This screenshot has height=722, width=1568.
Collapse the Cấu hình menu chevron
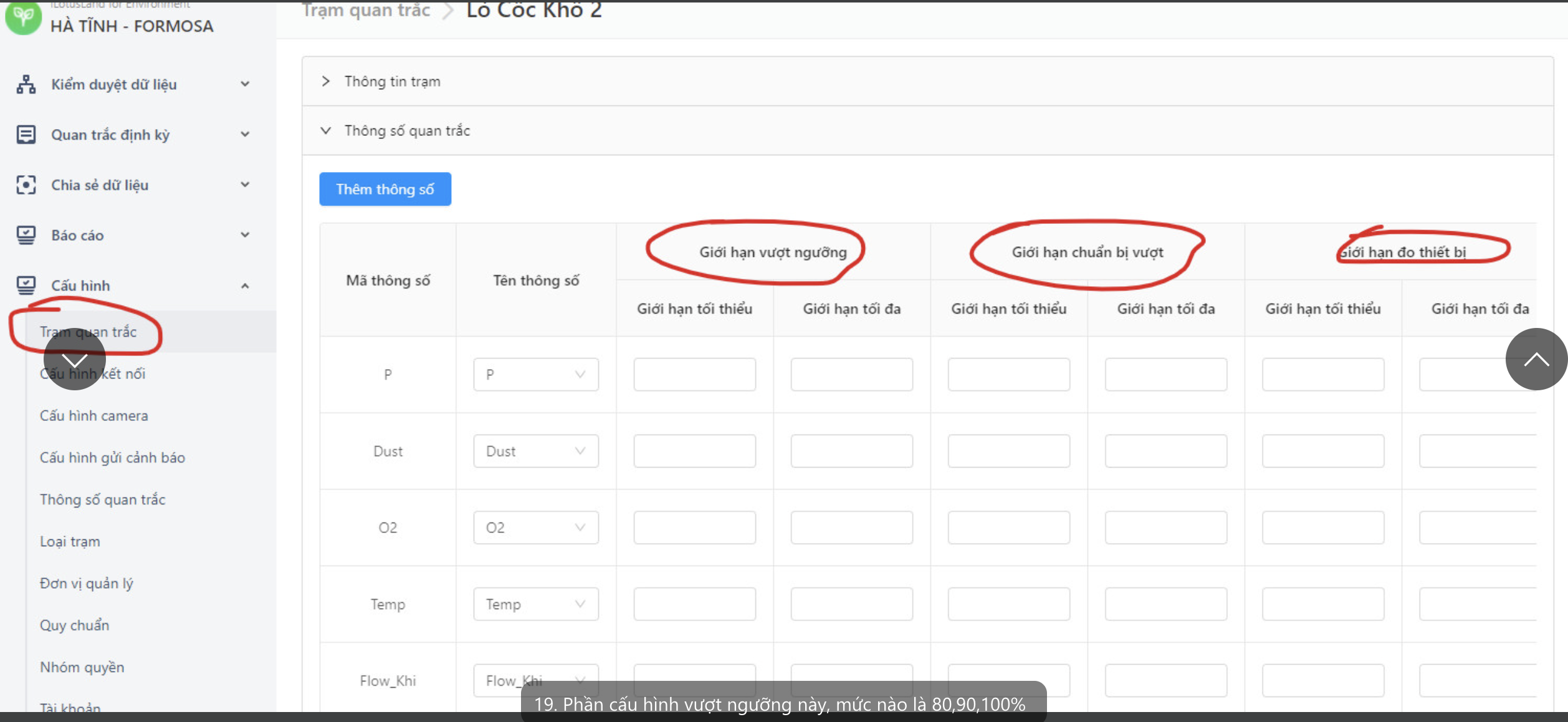pyautogui.click(x=245, y=286)
